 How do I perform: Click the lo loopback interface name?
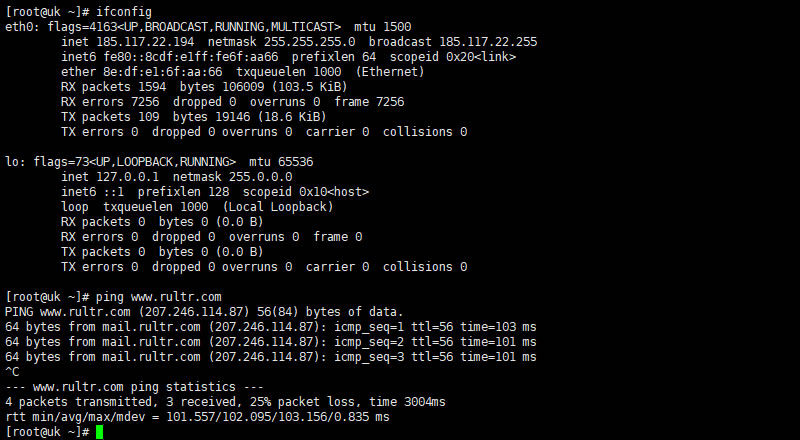coord(12,162)
